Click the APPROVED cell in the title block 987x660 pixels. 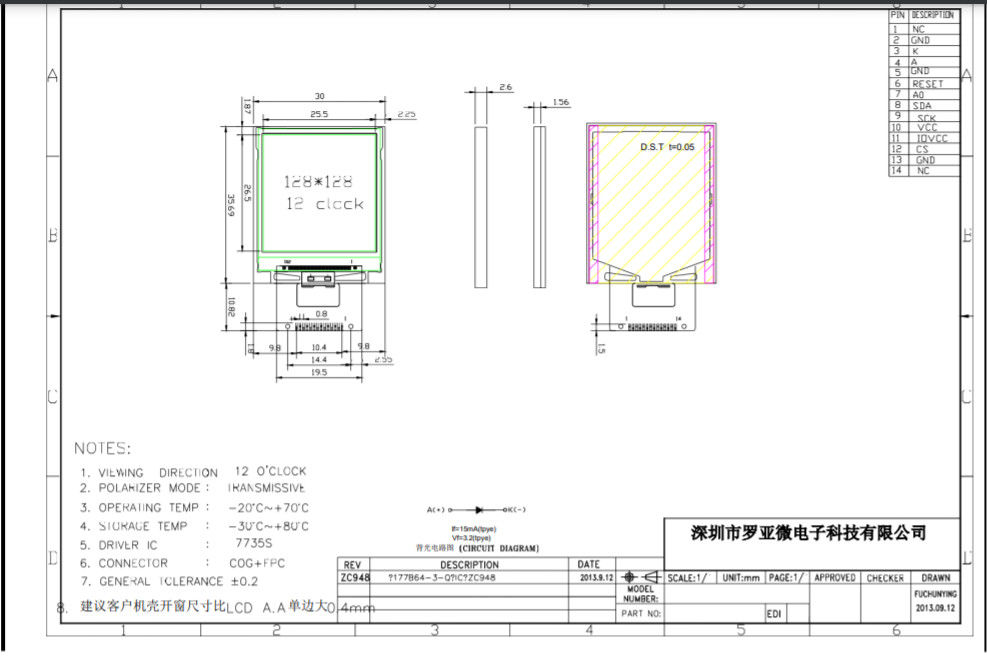pyautogui.click(x=834, y=578)
